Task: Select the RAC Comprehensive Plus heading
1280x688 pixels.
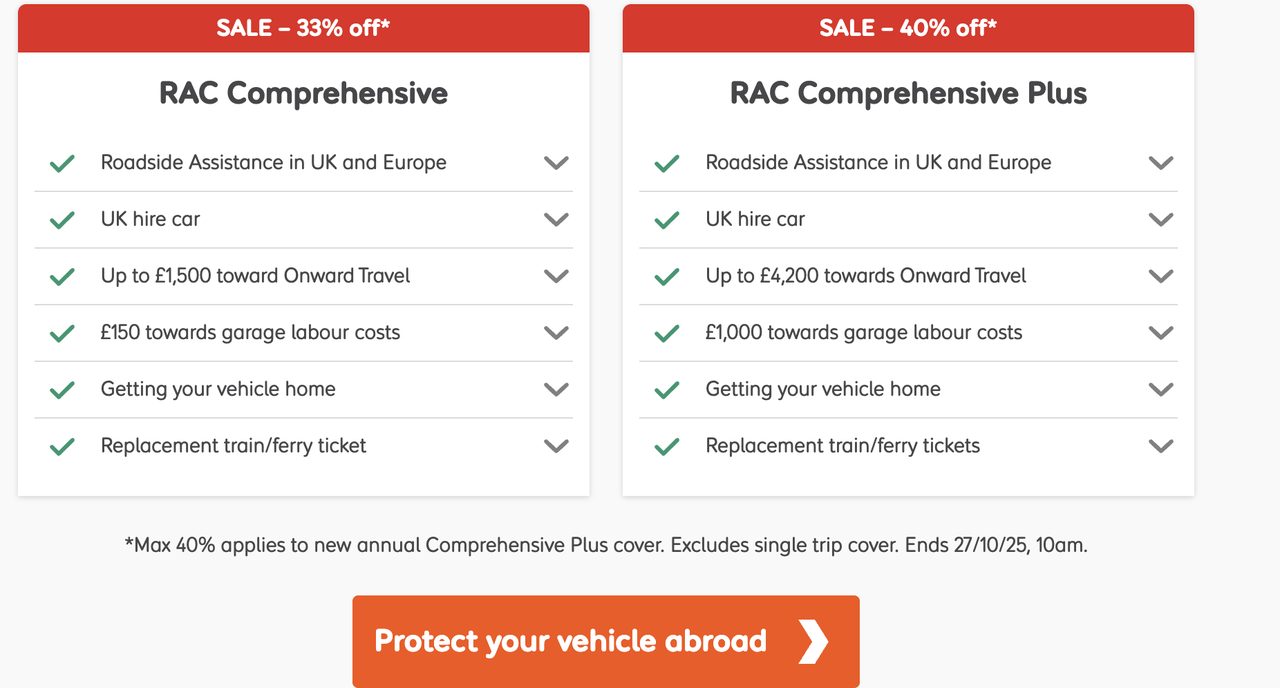Action: (908, 93)
